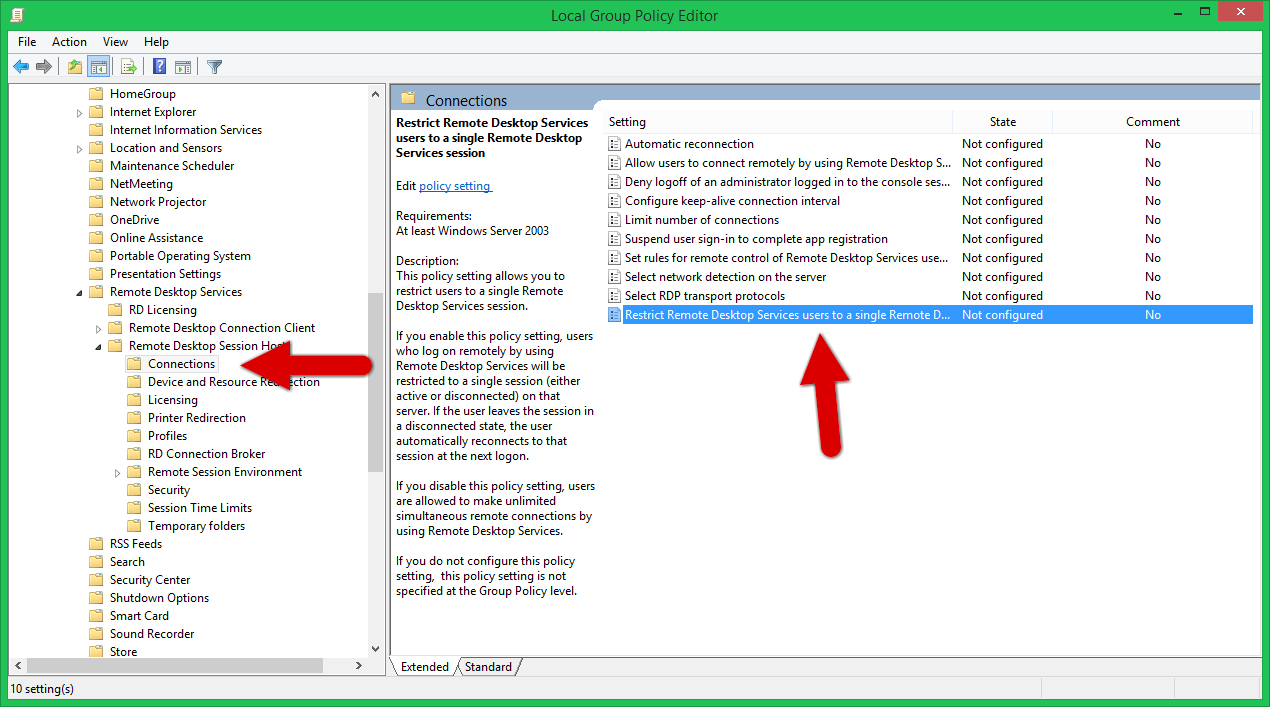Select 'Deny logoff of an administrator' setting

(929, 182)
